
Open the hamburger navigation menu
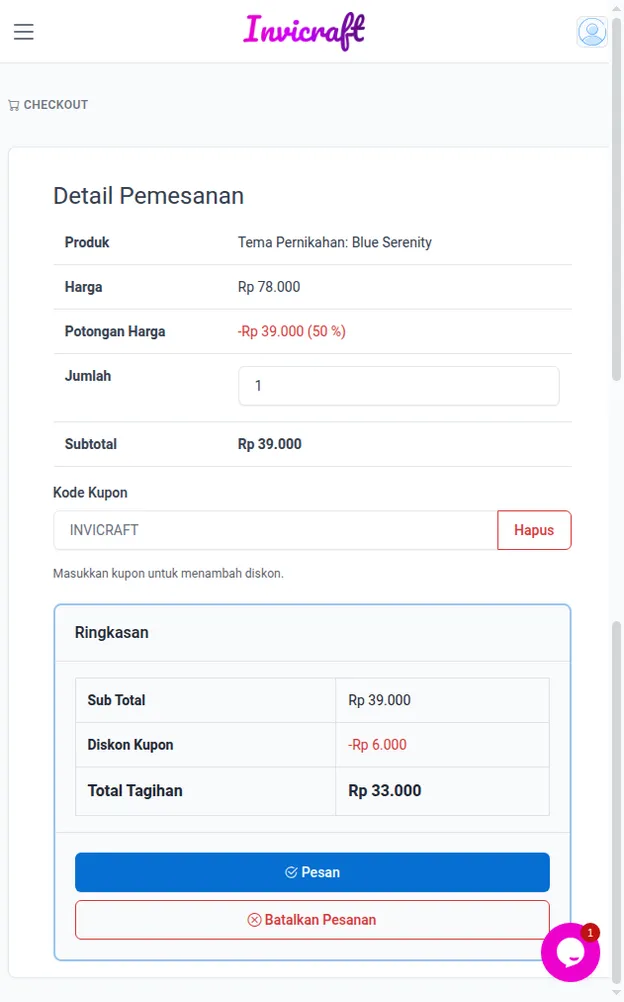point(23,31)
